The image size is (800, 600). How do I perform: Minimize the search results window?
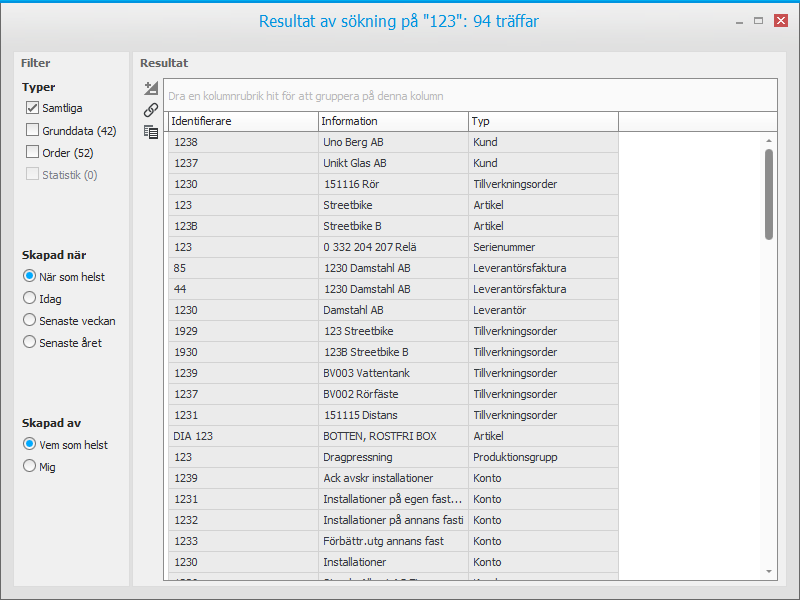738,20
